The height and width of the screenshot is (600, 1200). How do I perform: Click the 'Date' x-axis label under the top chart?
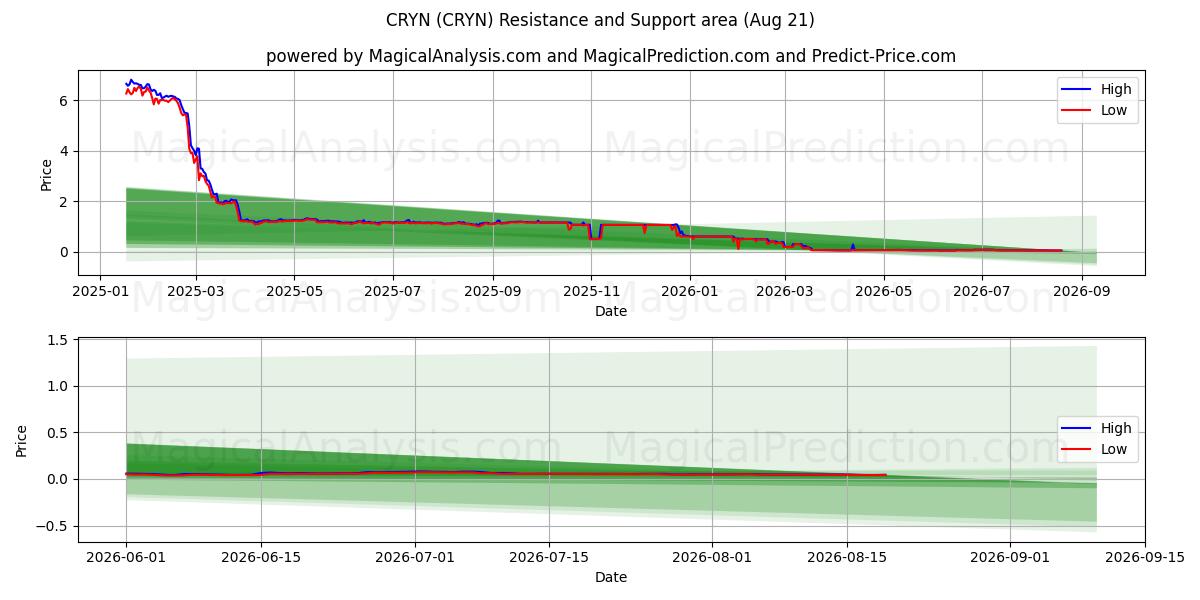(x=611, y=311)
